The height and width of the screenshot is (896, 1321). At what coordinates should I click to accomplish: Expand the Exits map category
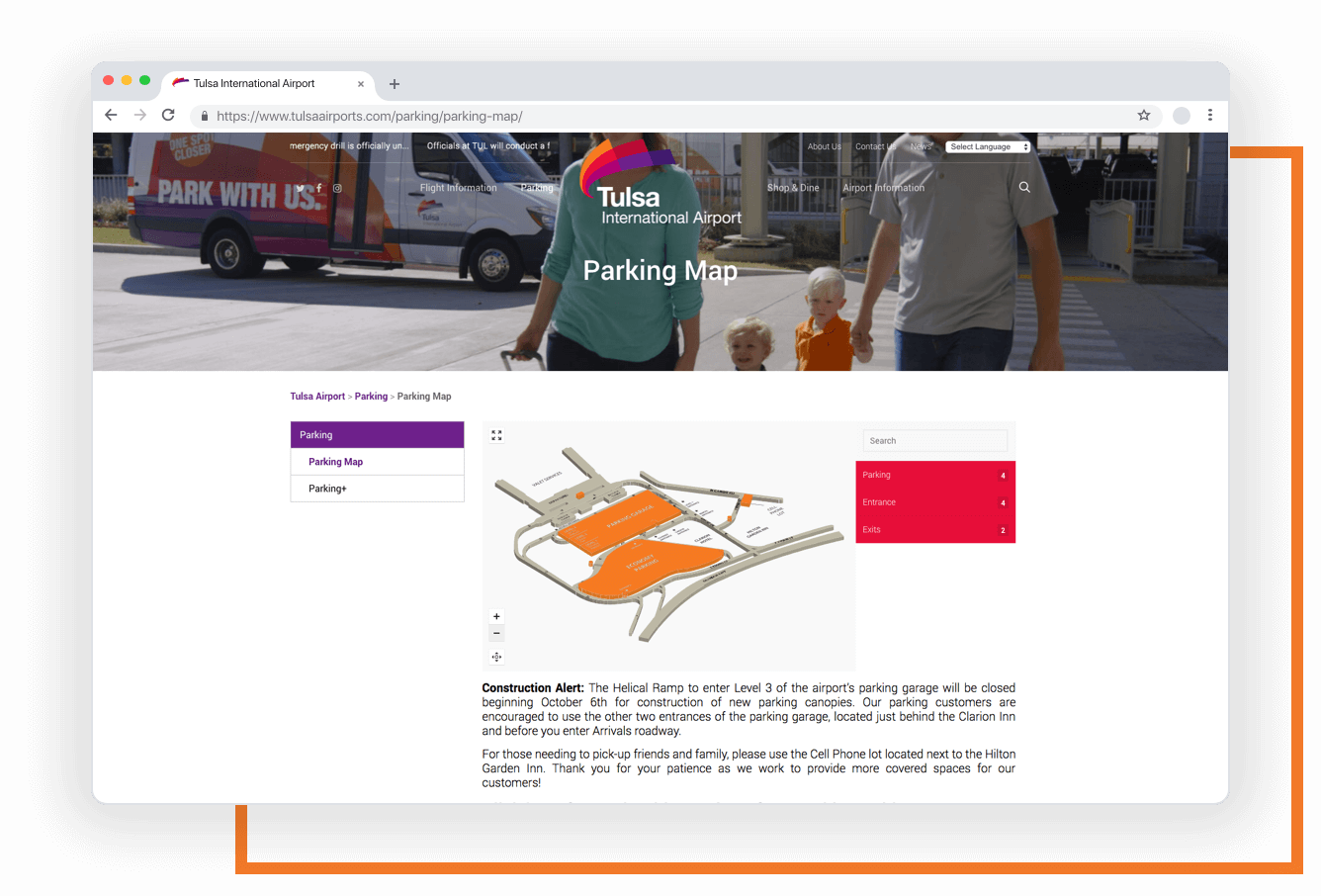tap(935, 530)
